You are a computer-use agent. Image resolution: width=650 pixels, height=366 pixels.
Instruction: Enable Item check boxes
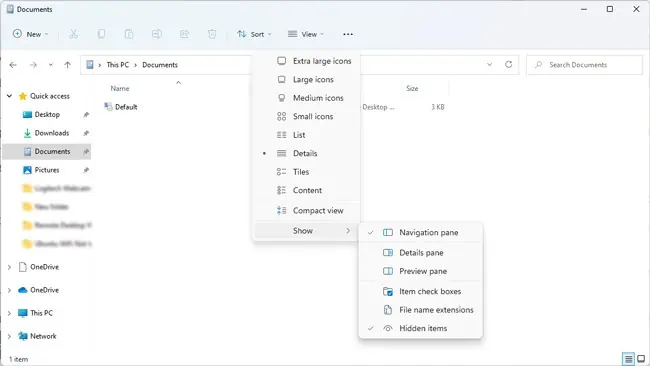click(421, 291)
